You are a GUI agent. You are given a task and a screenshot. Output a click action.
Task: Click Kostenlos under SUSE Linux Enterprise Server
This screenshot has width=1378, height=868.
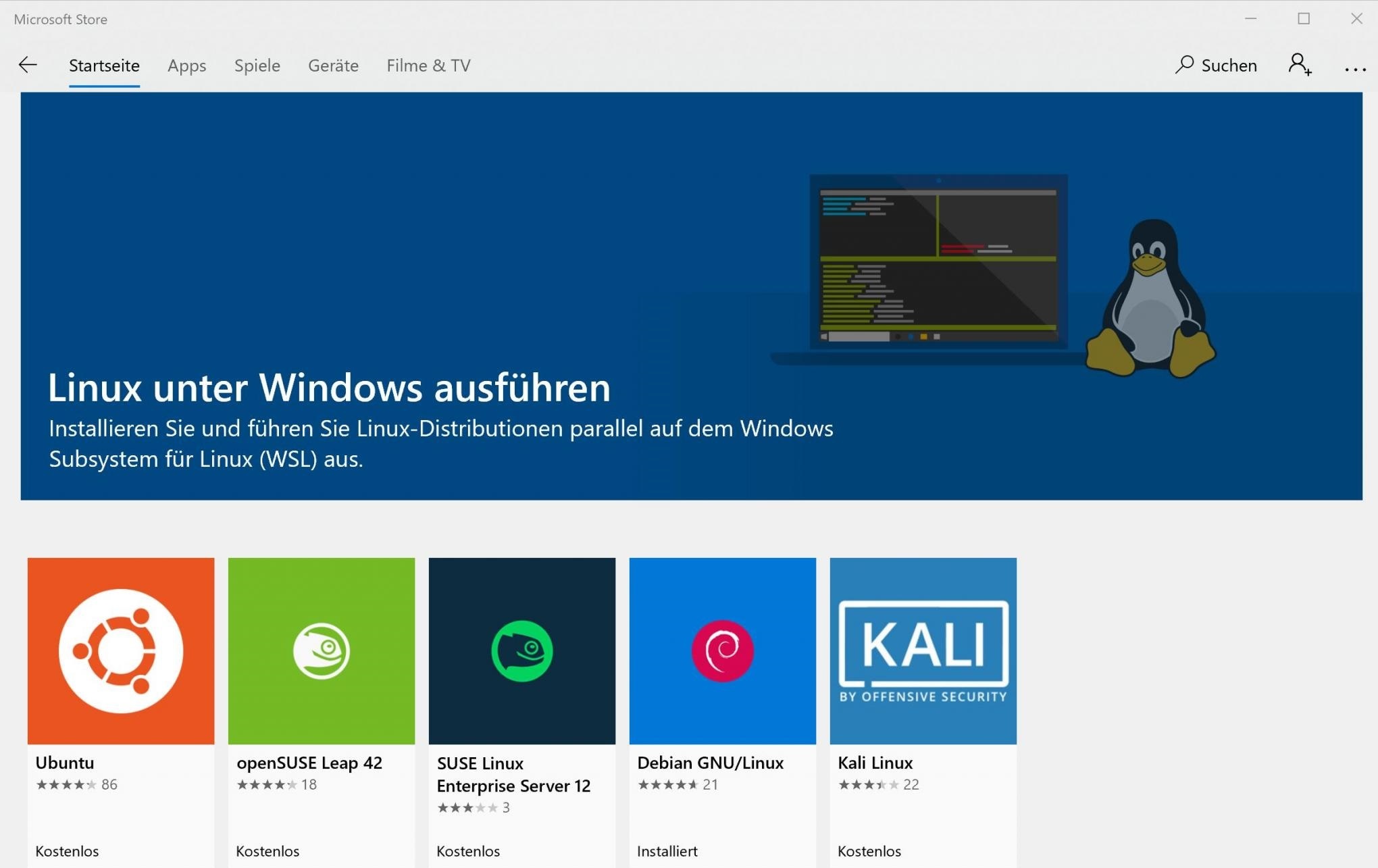[468, 851]
